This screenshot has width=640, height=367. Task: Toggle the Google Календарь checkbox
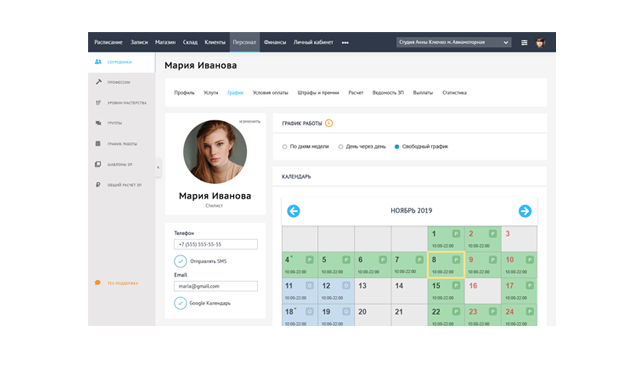180,303
